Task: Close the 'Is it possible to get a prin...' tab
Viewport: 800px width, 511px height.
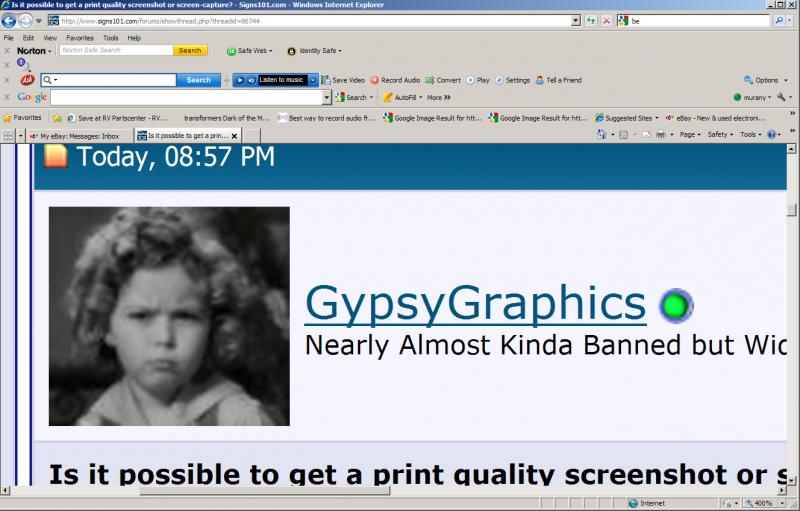Action: pyautogui.click(x=234, y=136)
